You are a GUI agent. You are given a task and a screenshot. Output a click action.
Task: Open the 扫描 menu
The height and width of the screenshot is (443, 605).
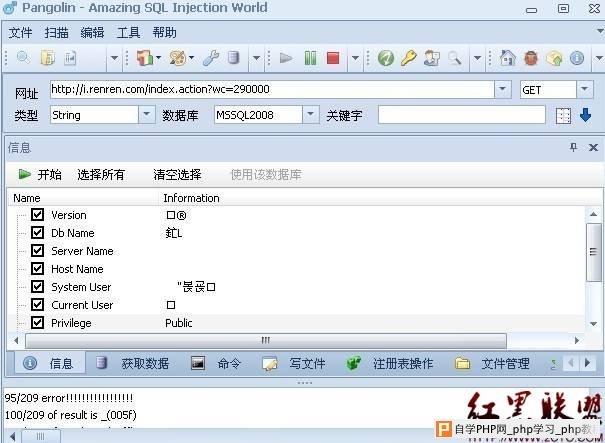pyautogui.click(x=56, y=33)
